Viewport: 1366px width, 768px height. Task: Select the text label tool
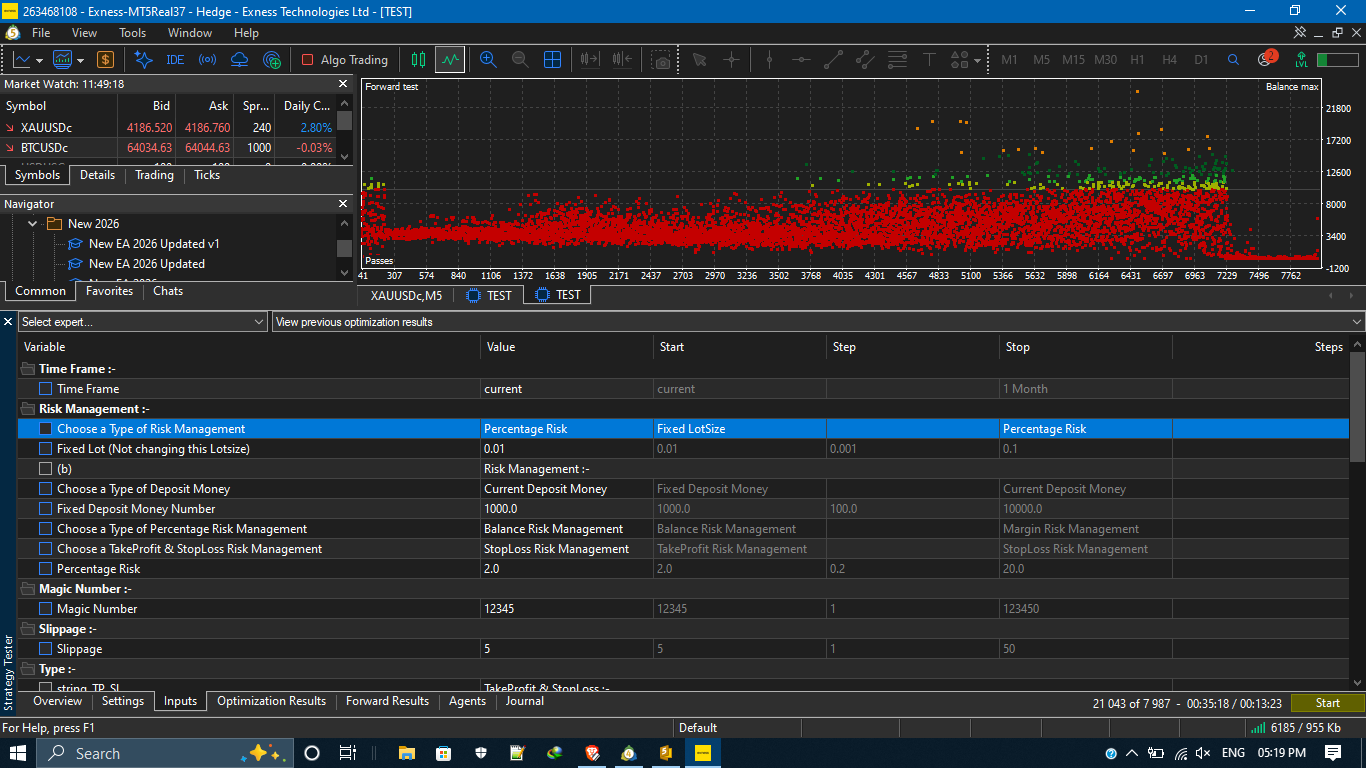click(929, 60)
